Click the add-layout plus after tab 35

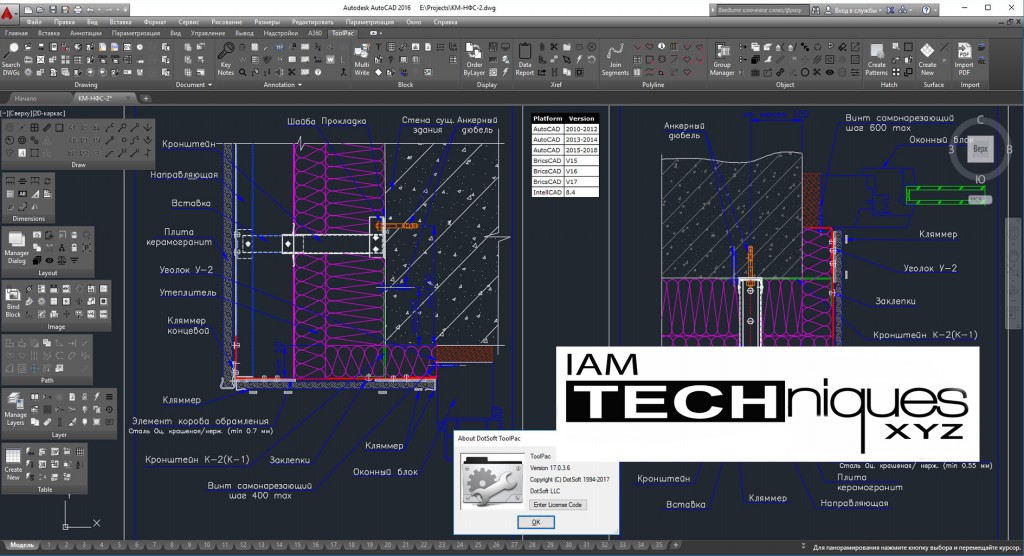click(x=675, y=545)
